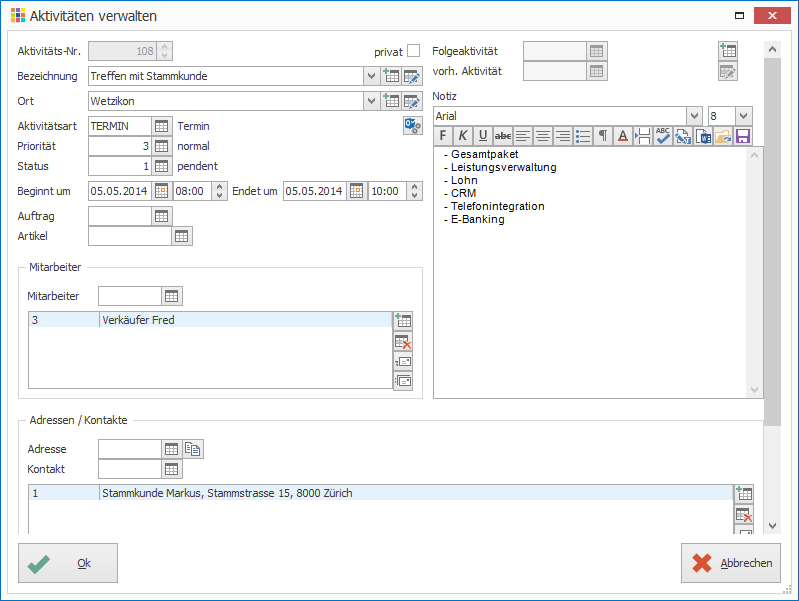Open Auftrag lookup table
The image size is (799, 601).
coord(162,216)
